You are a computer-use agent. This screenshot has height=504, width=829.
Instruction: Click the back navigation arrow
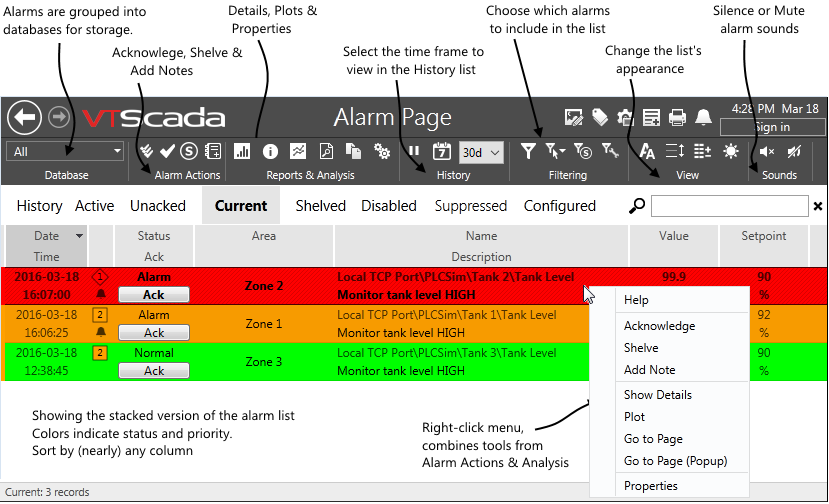pos(24,117)
